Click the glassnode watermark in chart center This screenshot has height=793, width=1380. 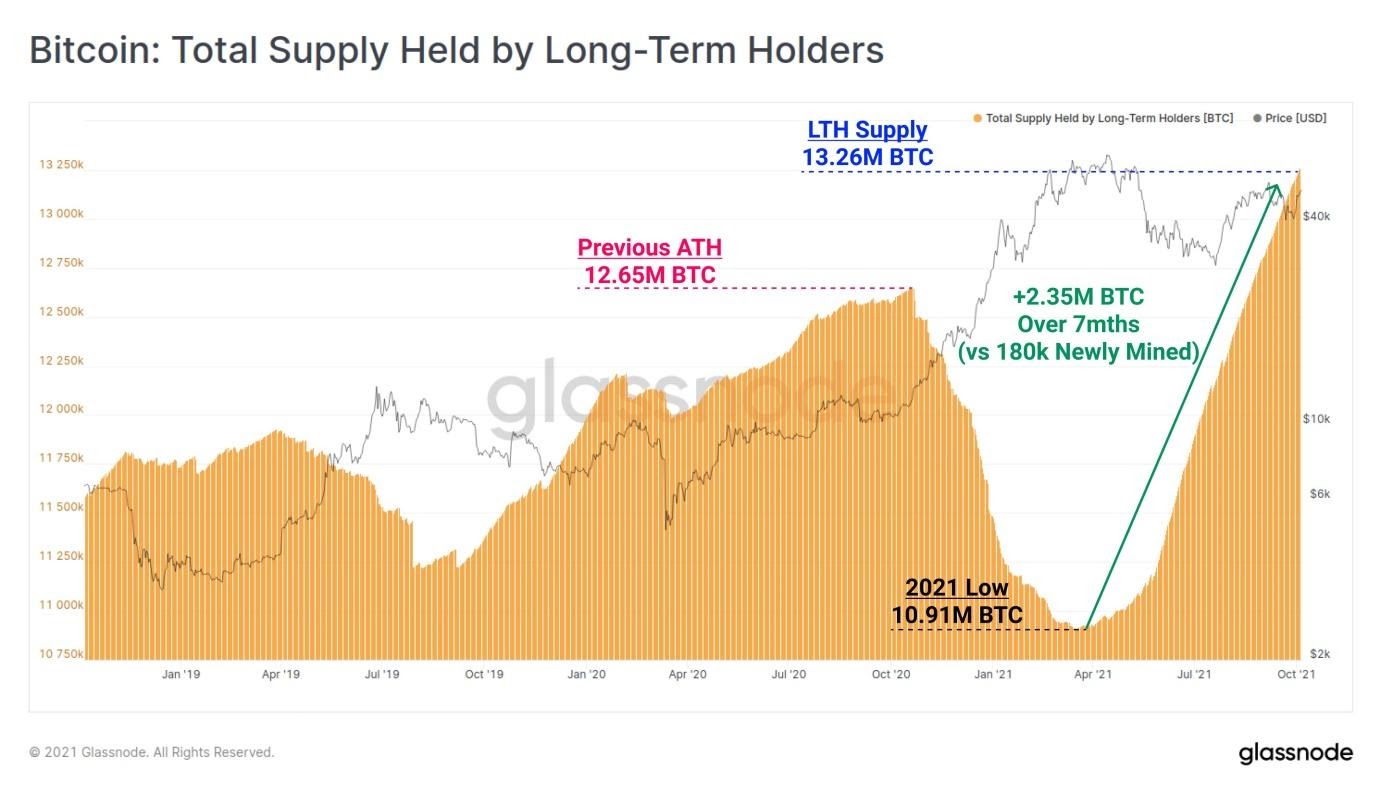(x=690, y=397)
